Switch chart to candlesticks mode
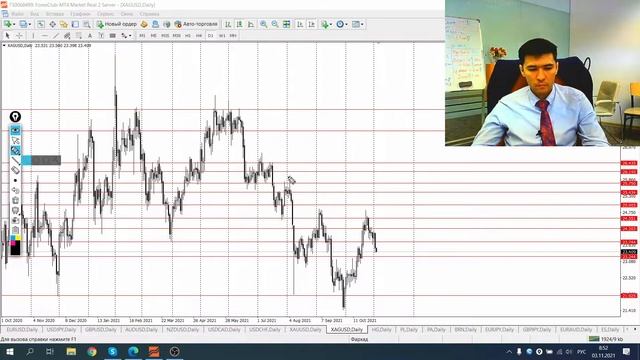The height and width of the screenshot is (360, 640). pos(239,24)
